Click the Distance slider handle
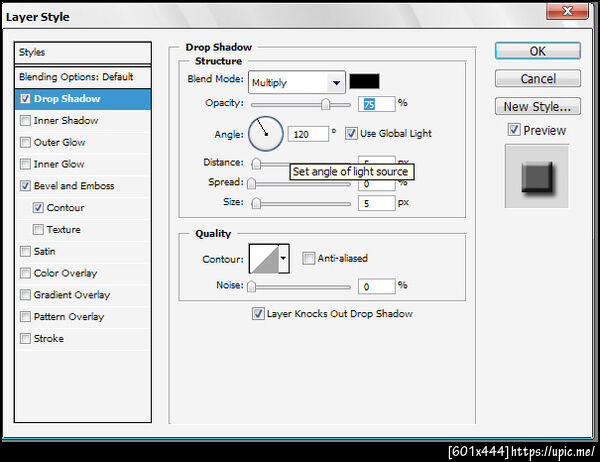 click(x=256, y=164)
